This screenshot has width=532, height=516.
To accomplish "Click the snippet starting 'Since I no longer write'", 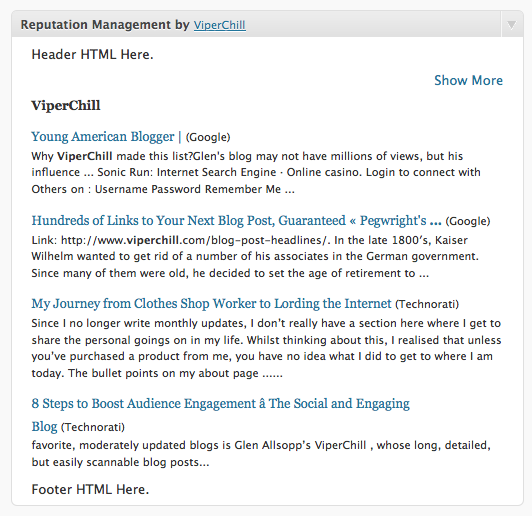I will (x=266, y=348).
